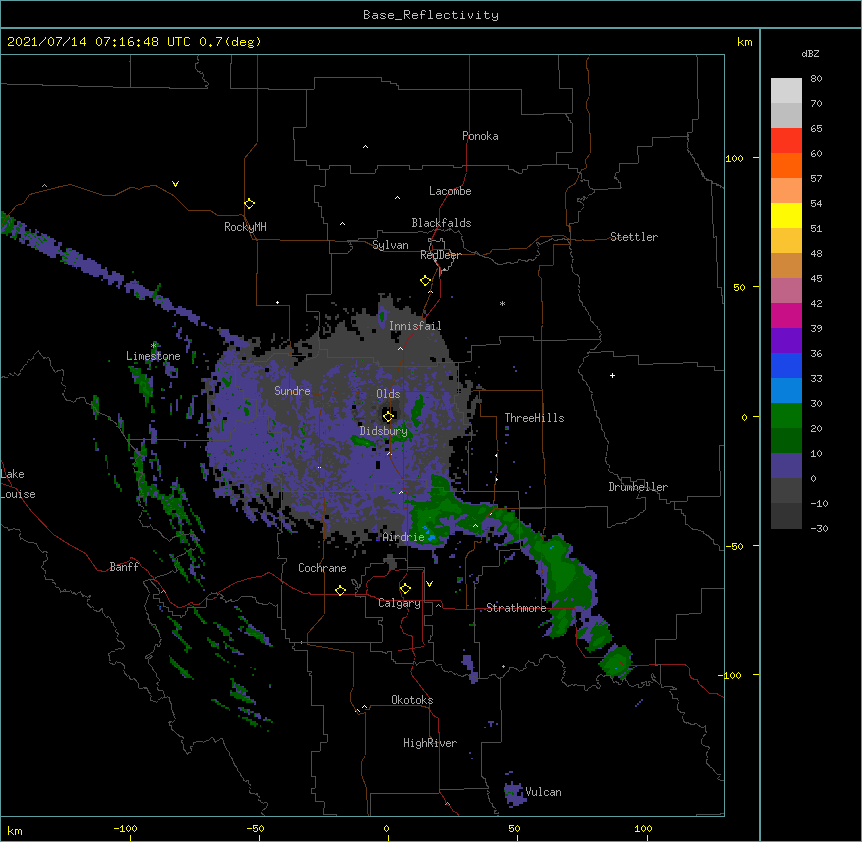Click the bright green 20-30 dBZ swatch
Image resolution: width=862 pixels, height=842 pixels.
pos(786,416)
